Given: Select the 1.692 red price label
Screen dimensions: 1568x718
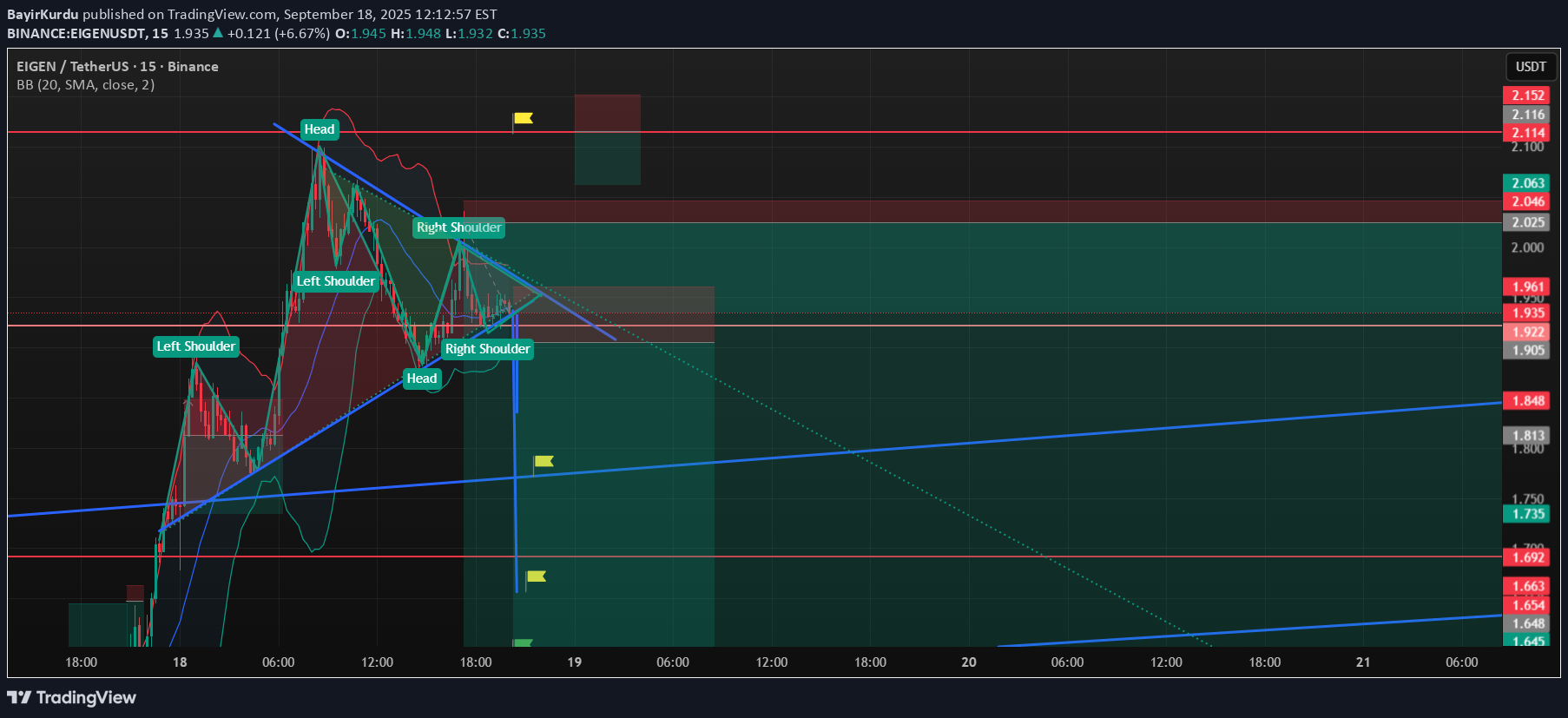Looking at the screenshot, I should (1527, 557).
